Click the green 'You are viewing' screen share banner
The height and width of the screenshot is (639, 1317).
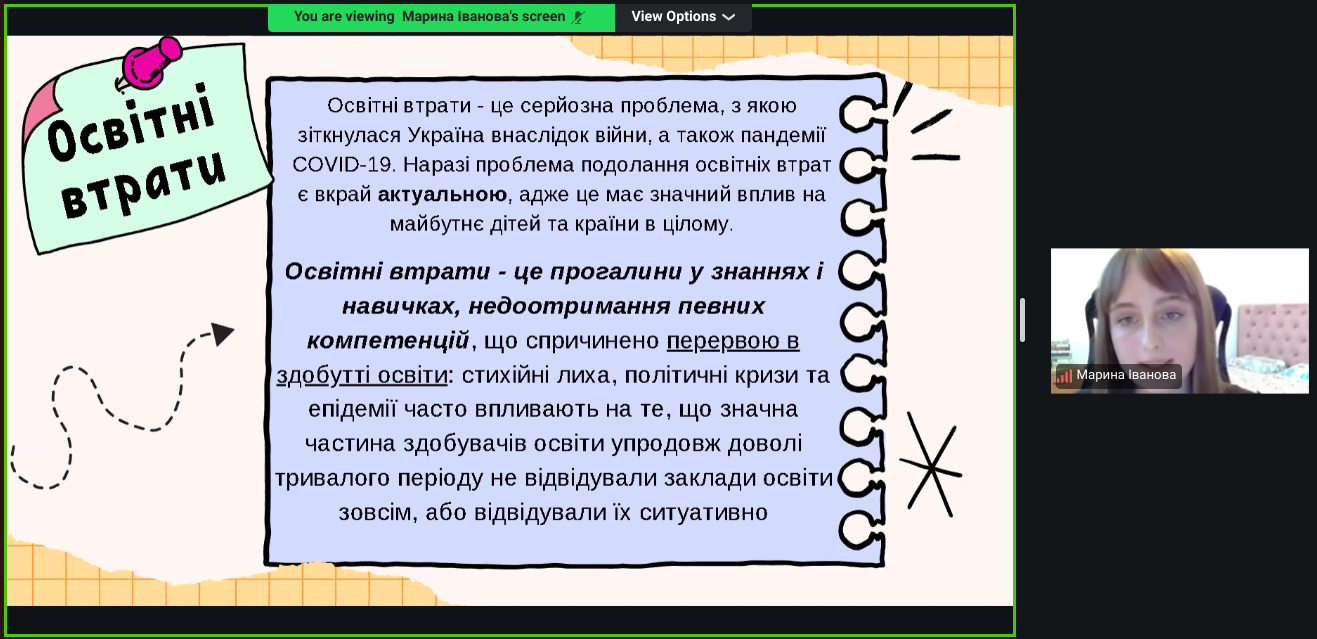(x=440, y=17)
